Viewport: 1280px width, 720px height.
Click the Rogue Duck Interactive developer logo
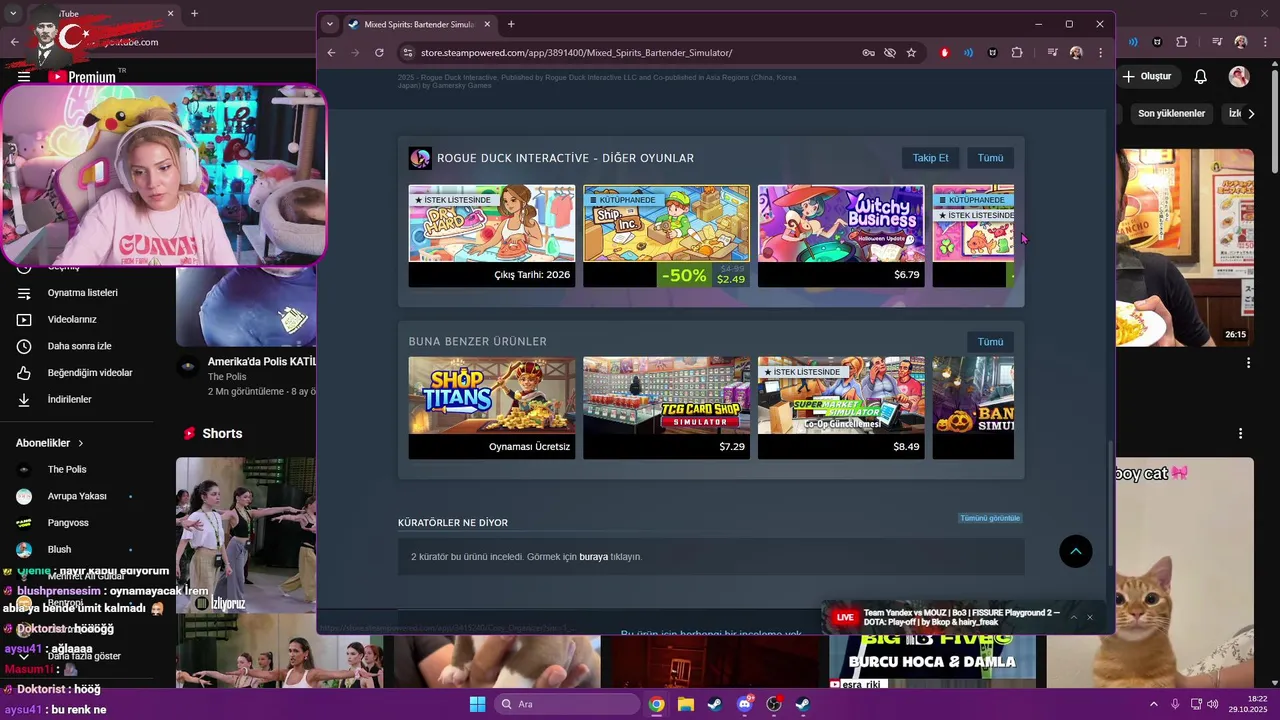pyautogui.click(x=420, y=158)
